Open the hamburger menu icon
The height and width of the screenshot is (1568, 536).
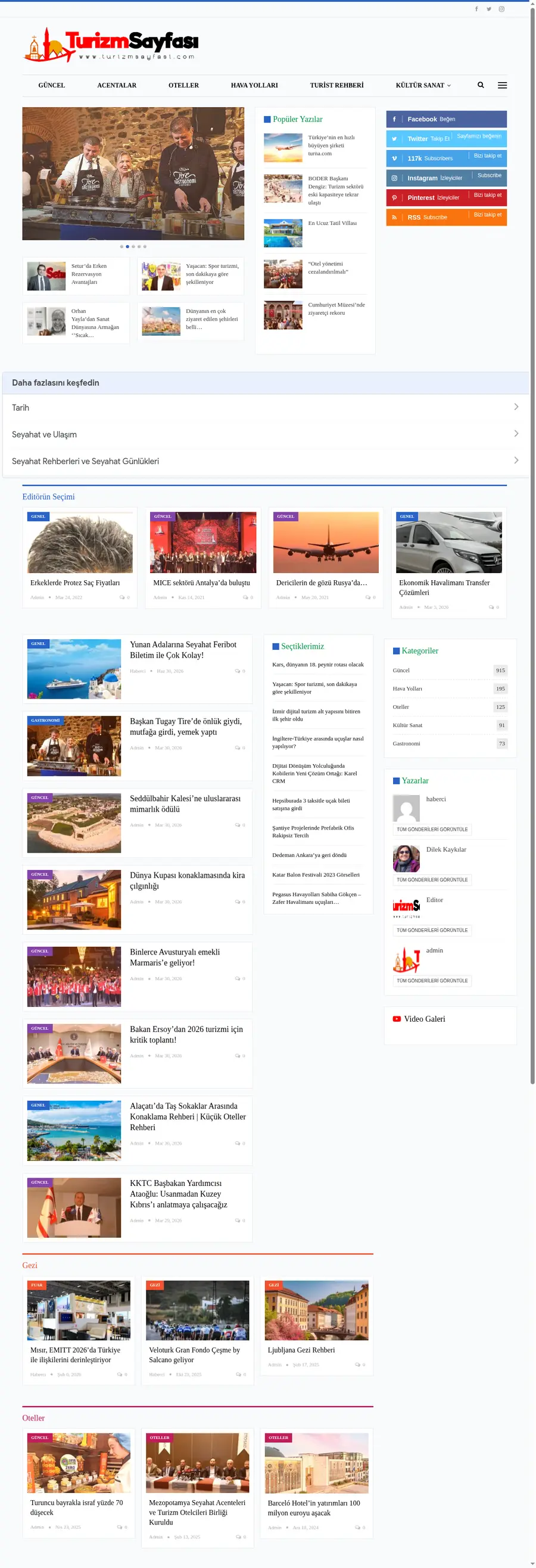coord(502,85)
